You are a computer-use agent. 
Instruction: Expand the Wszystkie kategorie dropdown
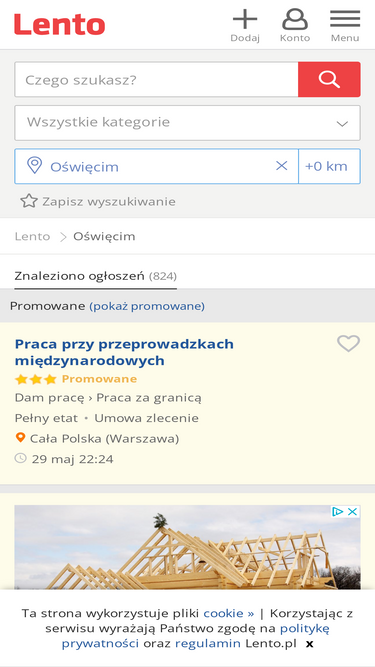tap(188, 123)
